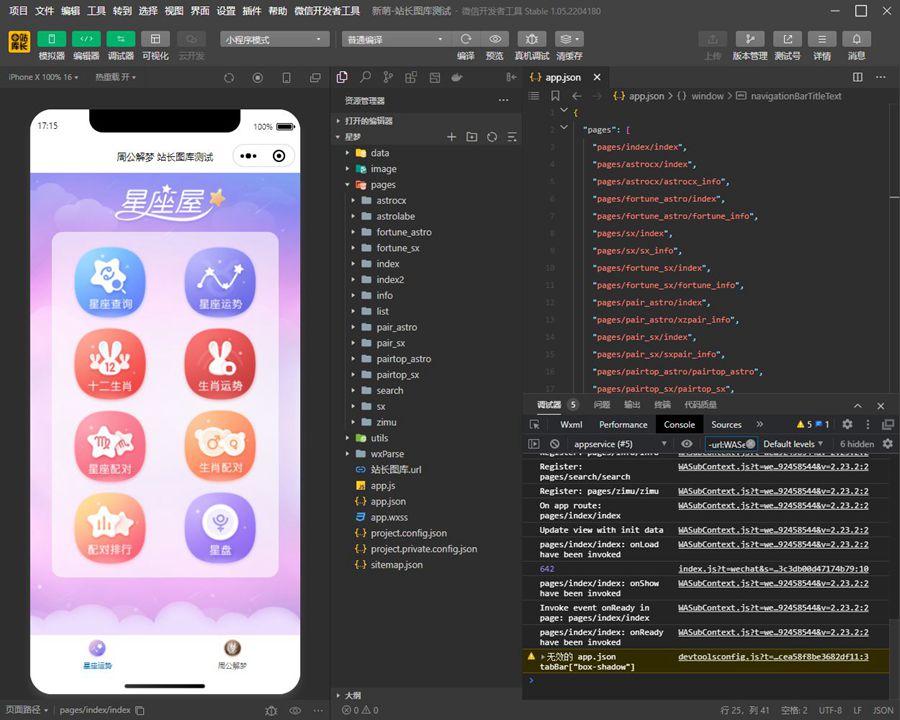The width and height of the screenshot is (900, 720).
Task: Click the console filter input field
Action: point(727,444)
